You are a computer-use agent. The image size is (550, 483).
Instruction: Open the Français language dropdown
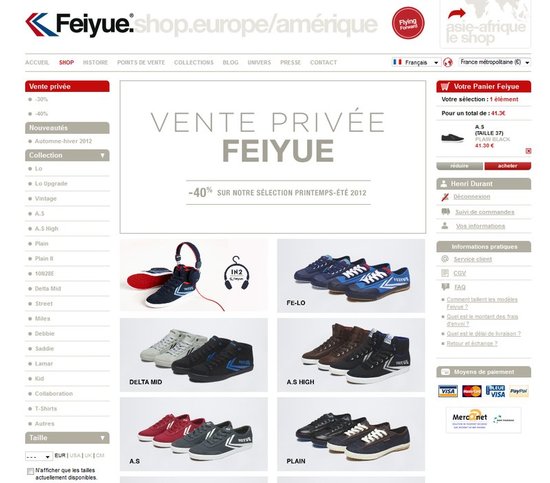416,62
